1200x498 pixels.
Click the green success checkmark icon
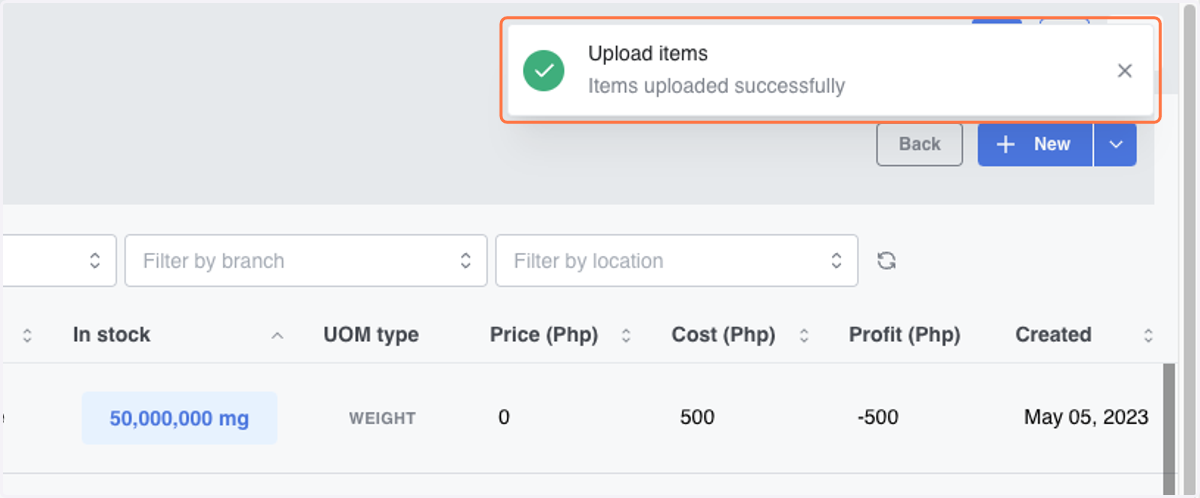tap(544, 70)
